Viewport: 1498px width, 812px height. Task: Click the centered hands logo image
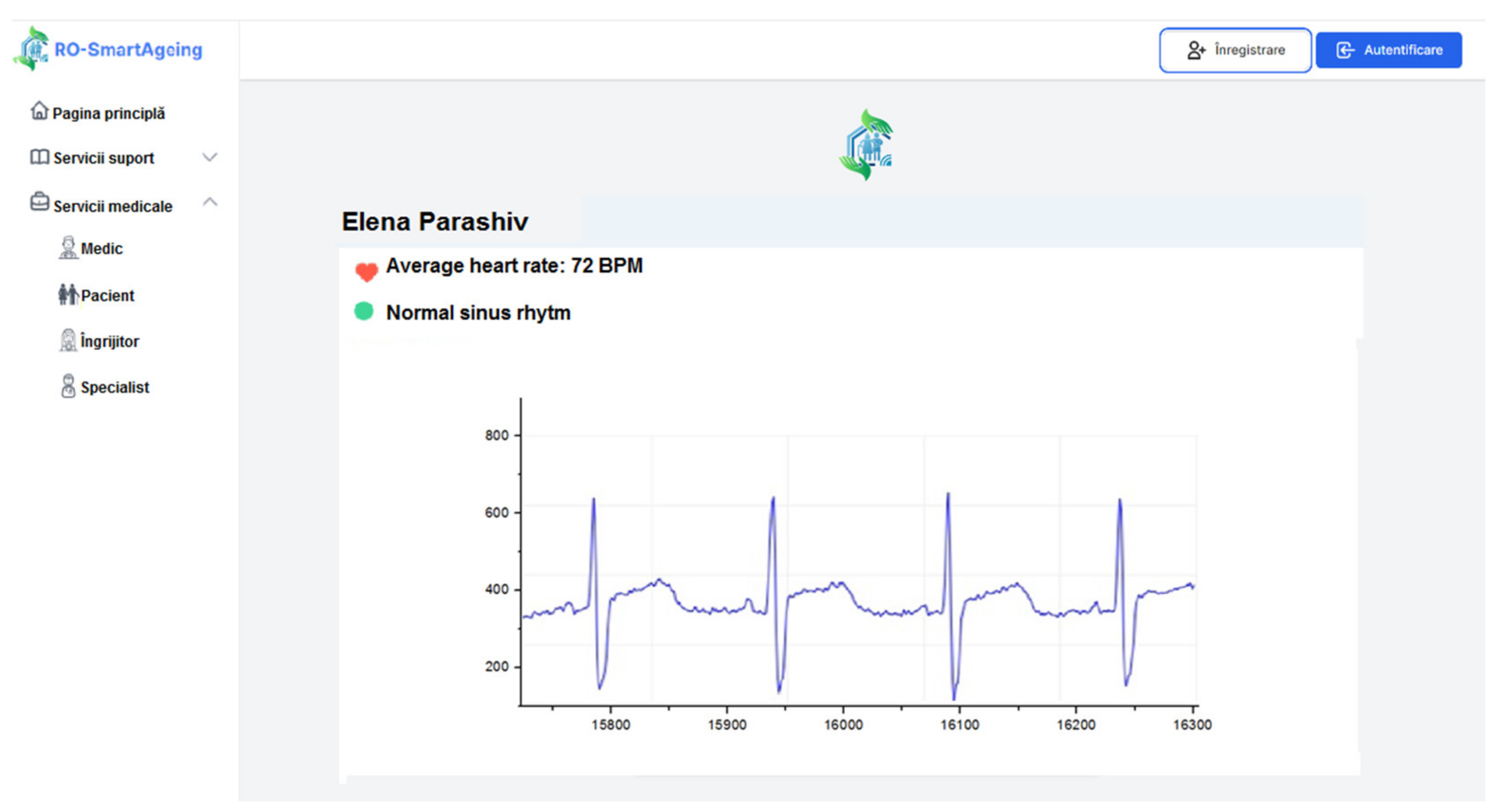[866, 144]
